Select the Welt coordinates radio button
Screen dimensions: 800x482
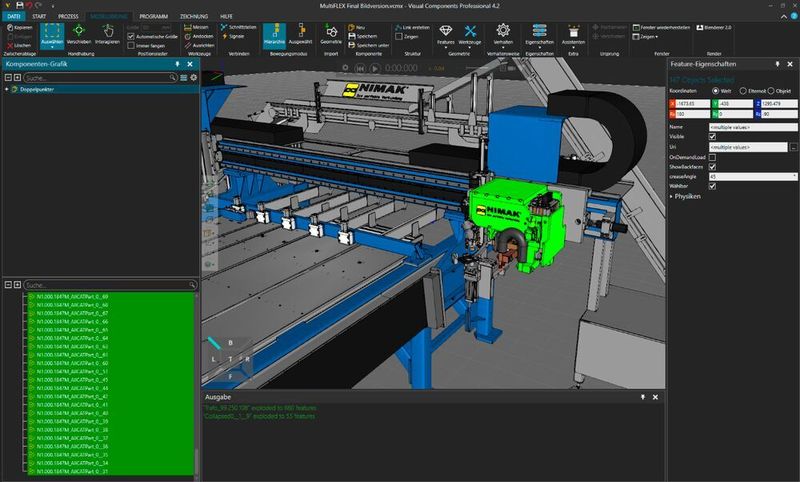715,91
